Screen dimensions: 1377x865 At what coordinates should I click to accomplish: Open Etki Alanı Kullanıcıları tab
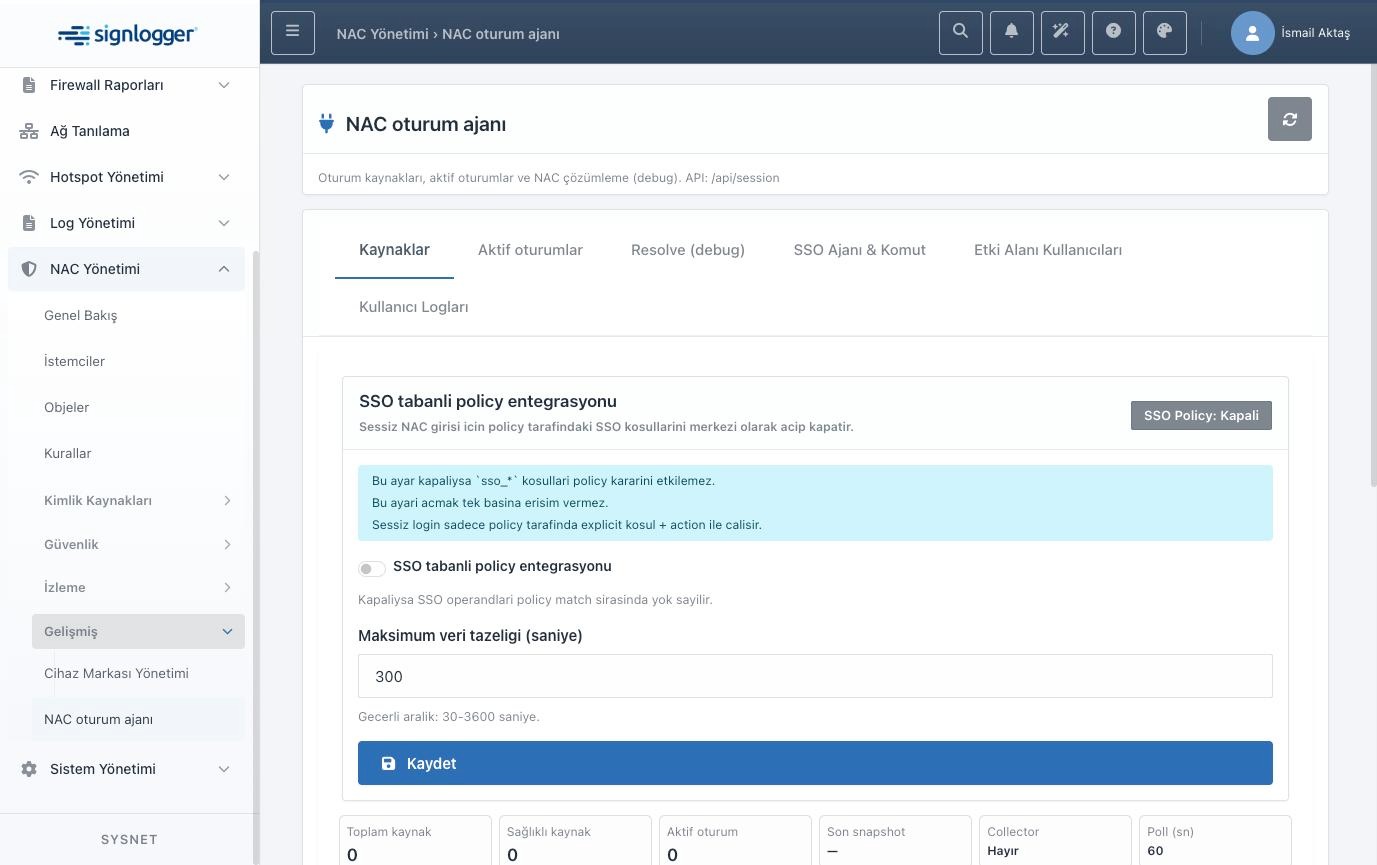pos(1048,250)
